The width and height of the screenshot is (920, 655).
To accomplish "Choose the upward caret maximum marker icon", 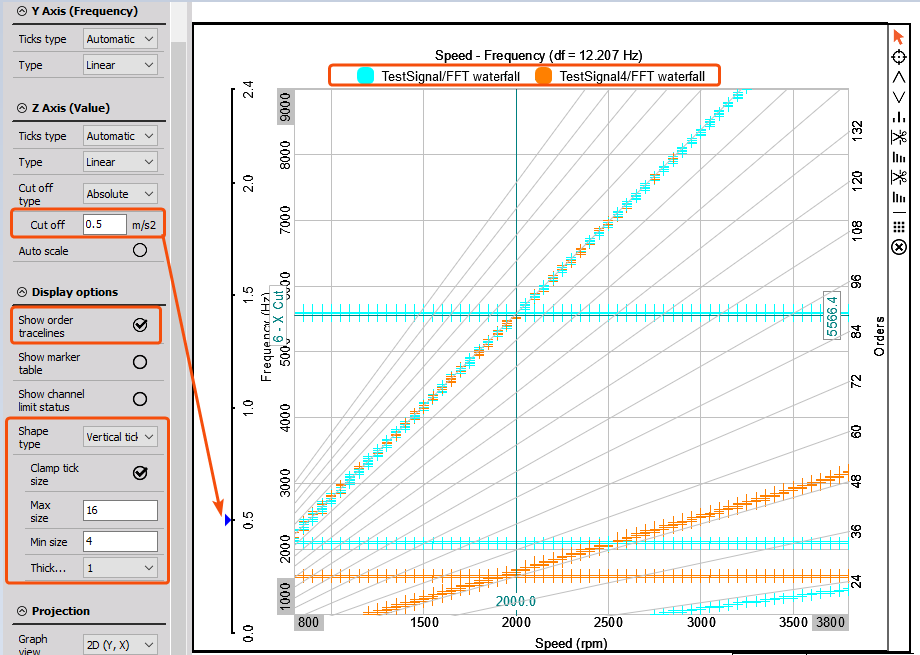I will point(899,77).
